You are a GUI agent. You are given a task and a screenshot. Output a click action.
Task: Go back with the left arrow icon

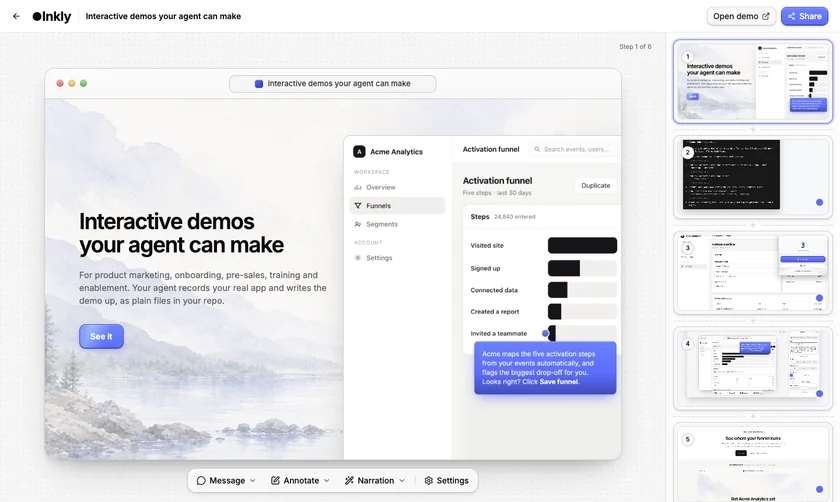click(16, 16)
